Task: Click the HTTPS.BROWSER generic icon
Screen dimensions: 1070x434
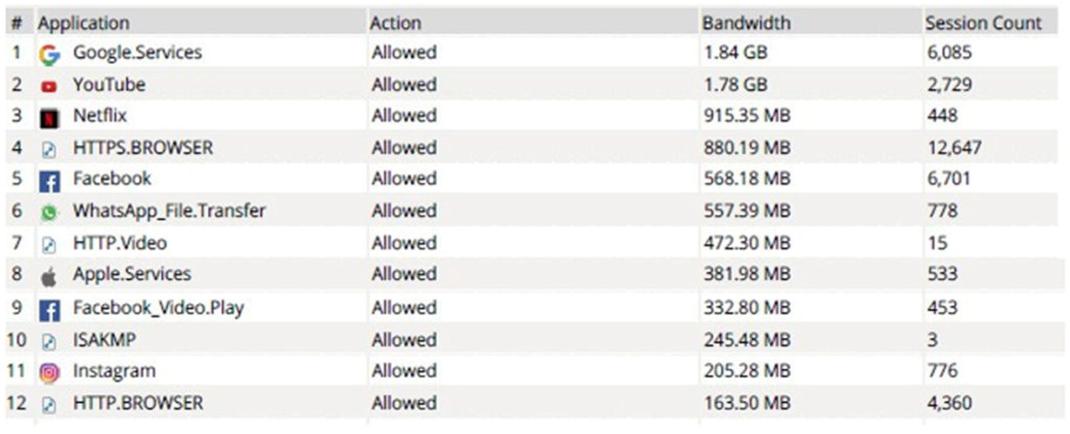Action: 49,149
